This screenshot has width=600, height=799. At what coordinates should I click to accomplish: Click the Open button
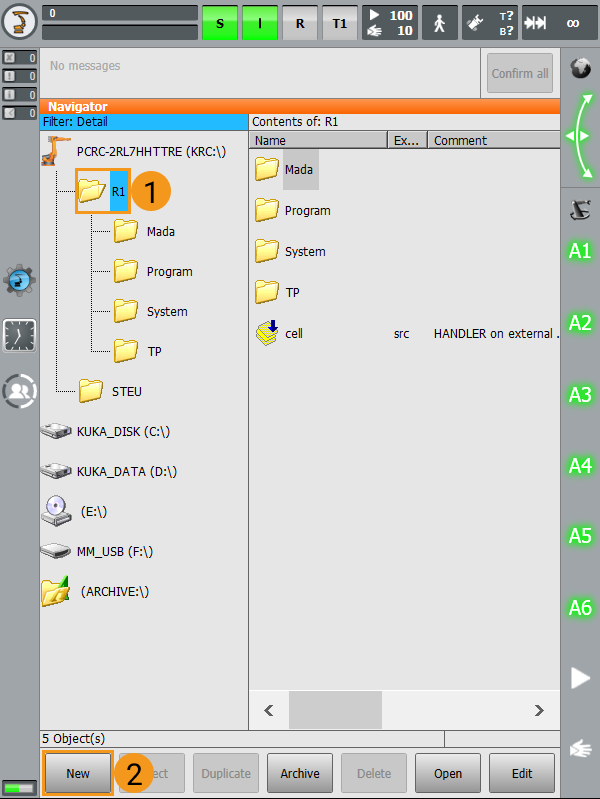[448, 774]
